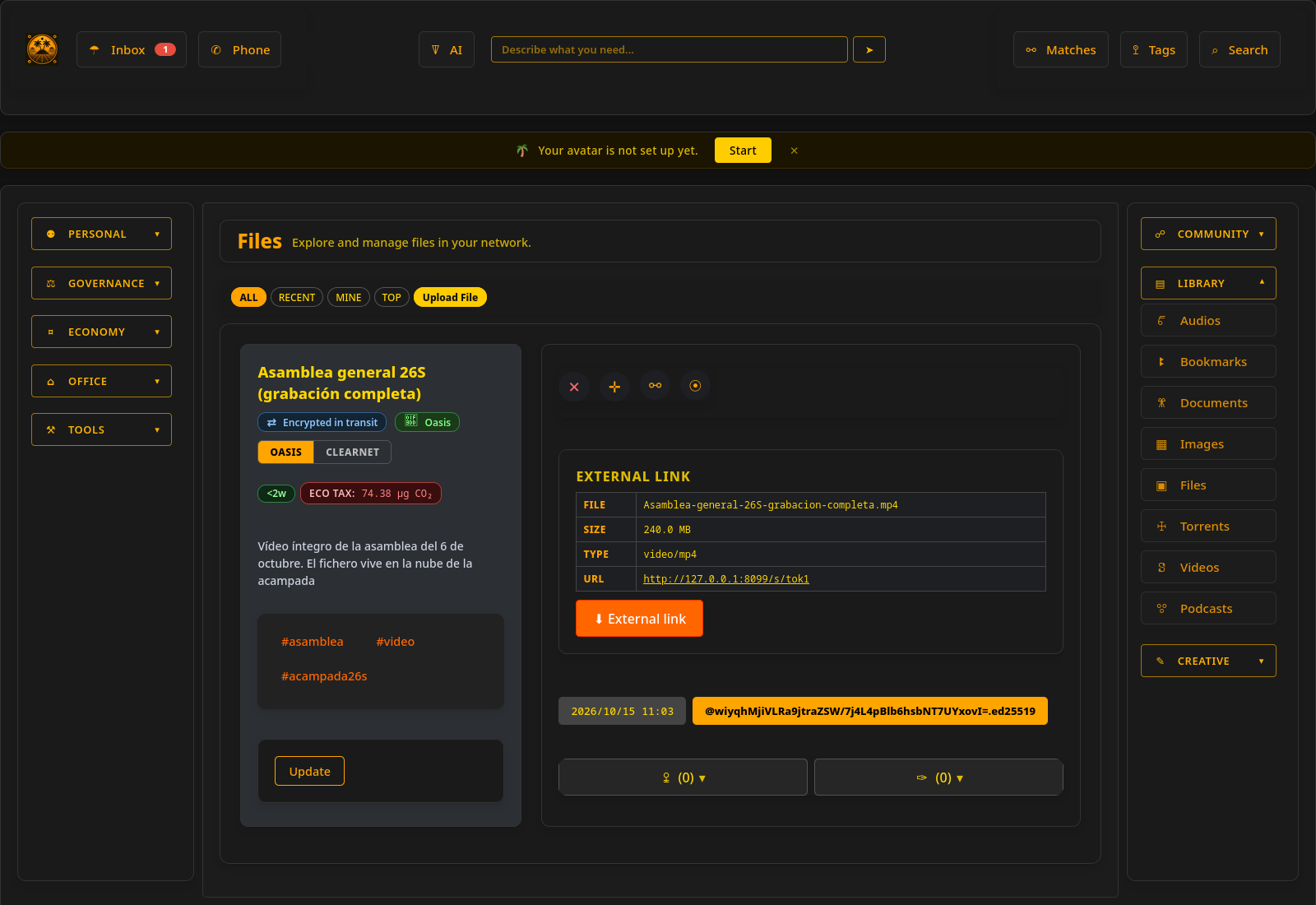Open Podcasts in the Library sidebar

point(1208,608)
